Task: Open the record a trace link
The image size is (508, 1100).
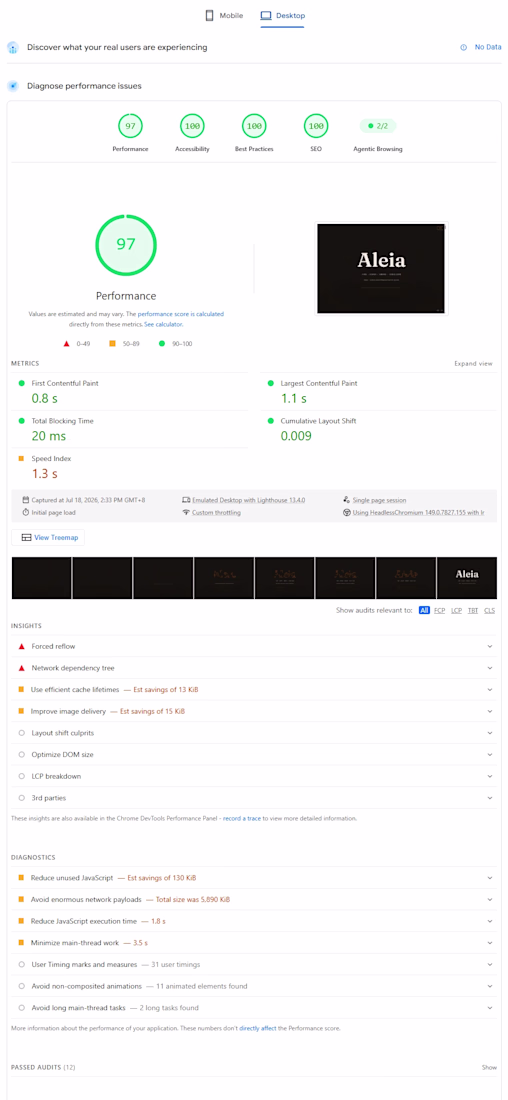Action: pos(242,819)
